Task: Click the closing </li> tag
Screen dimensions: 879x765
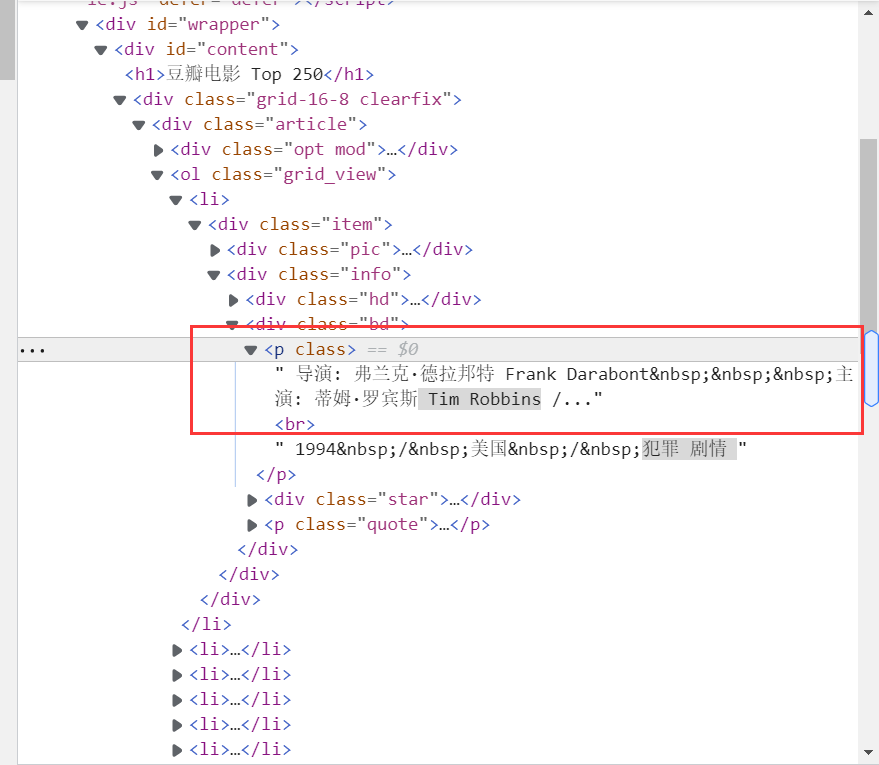Action: pyautogui.click(x=206, y=624)
